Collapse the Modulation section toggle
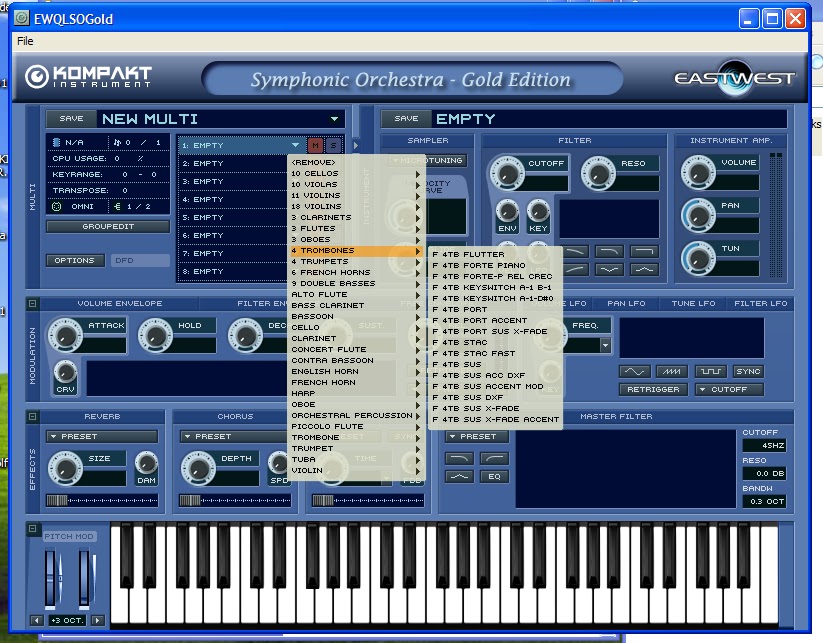Viewport: 823px width, 643px height. pyautogui.click(x=33, y=303)
